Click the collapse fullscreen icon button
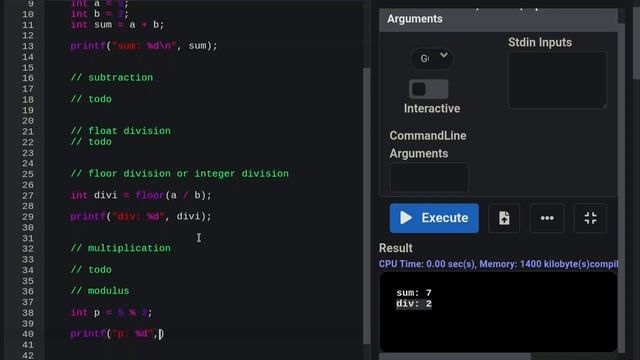 pyautogui.click(x=590, y=218)
